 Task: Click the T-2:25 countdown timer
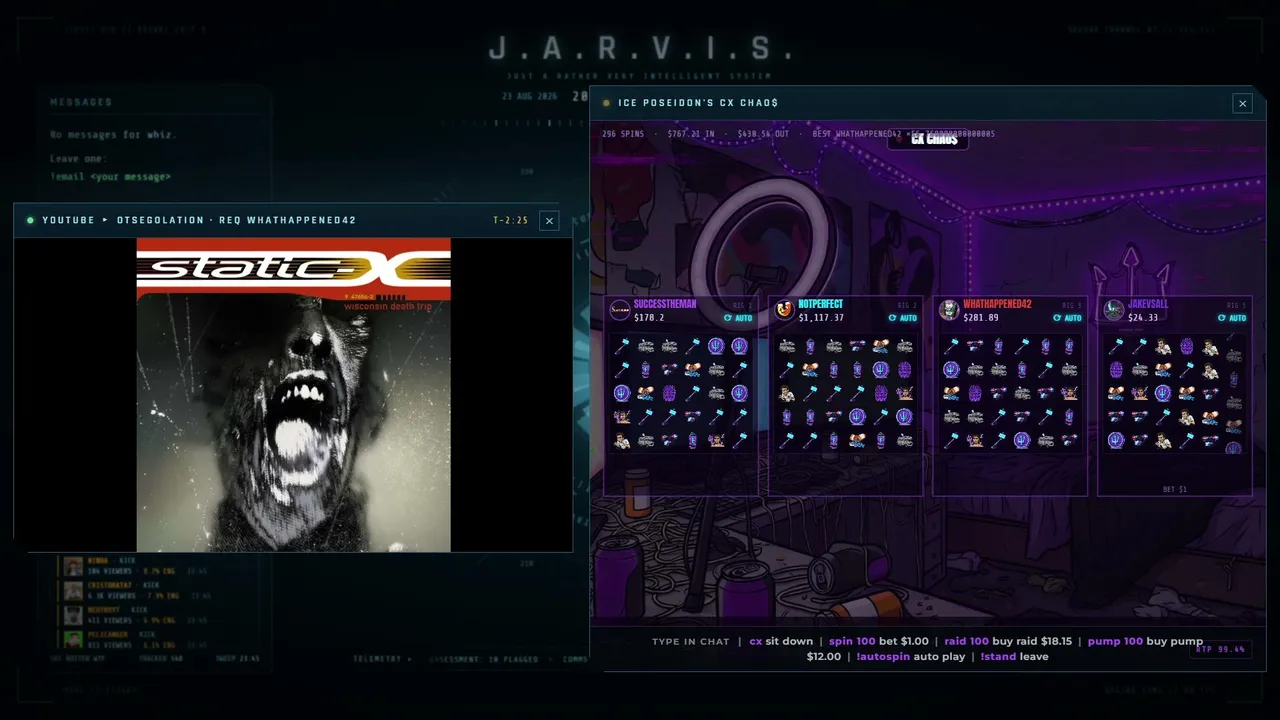click(x=510, y=221)
